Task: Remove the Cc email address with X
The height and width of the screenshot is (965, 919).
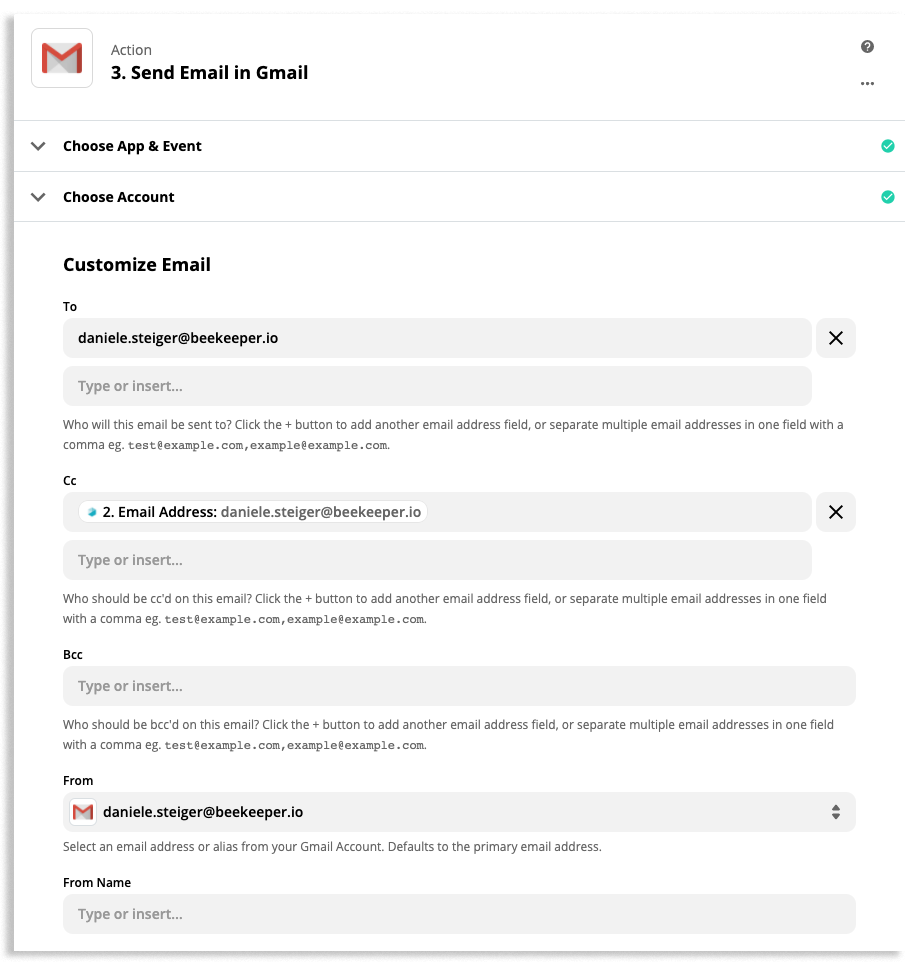Action: pos(836,512)
